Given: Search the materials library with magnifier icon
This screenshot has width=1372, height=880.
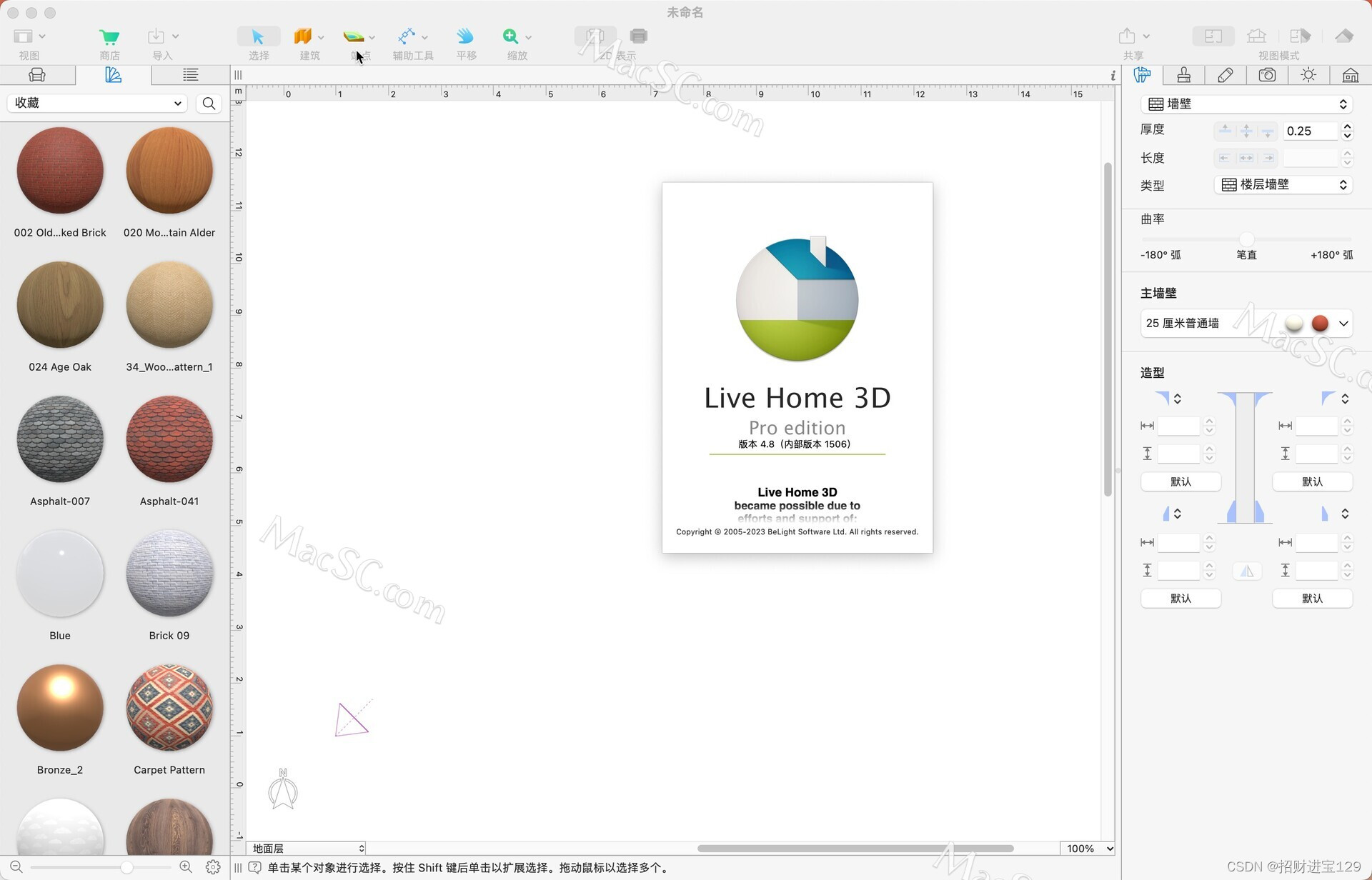Looking at the screenshot, I should point(209,104).
